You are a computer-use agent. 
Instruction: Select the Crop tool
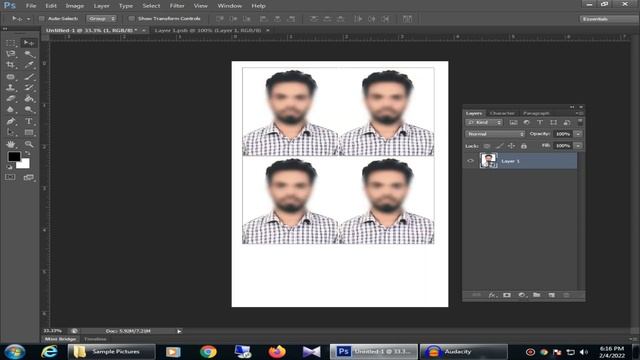(11, 65)
